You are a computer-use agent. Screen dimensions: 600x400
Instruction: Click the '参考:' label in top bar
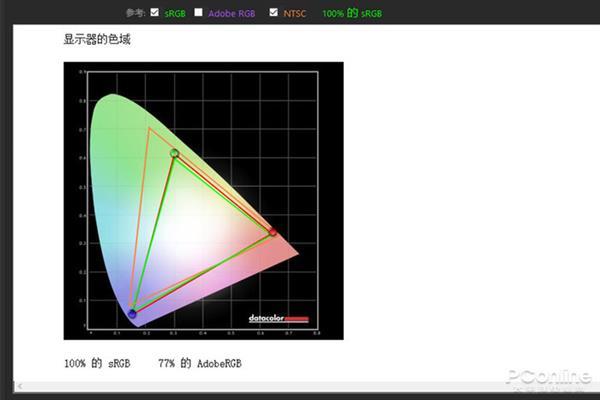point(136,14)
